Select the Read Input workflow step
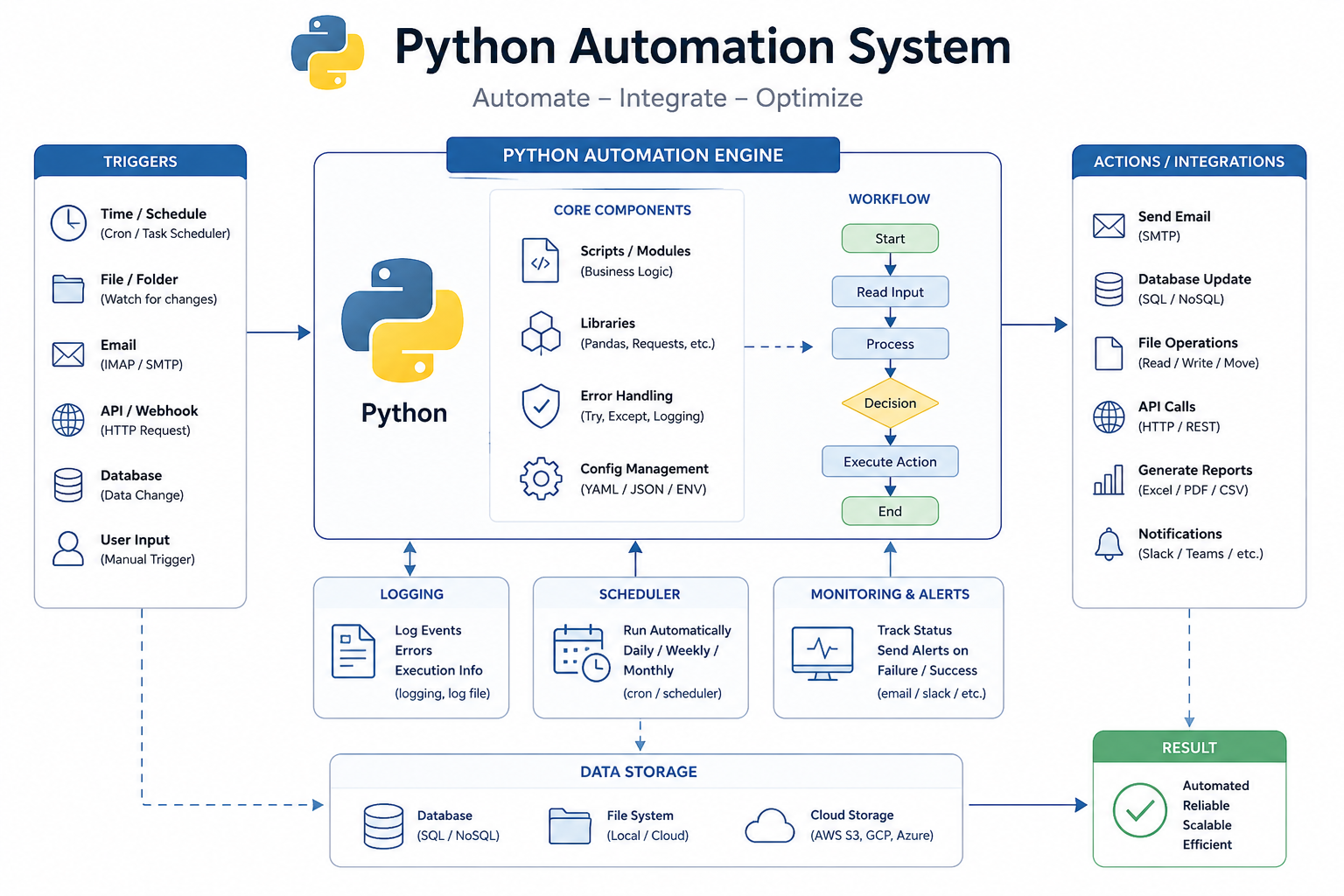Viewport: 1344px width, 896px height. [x=890, y=292]
